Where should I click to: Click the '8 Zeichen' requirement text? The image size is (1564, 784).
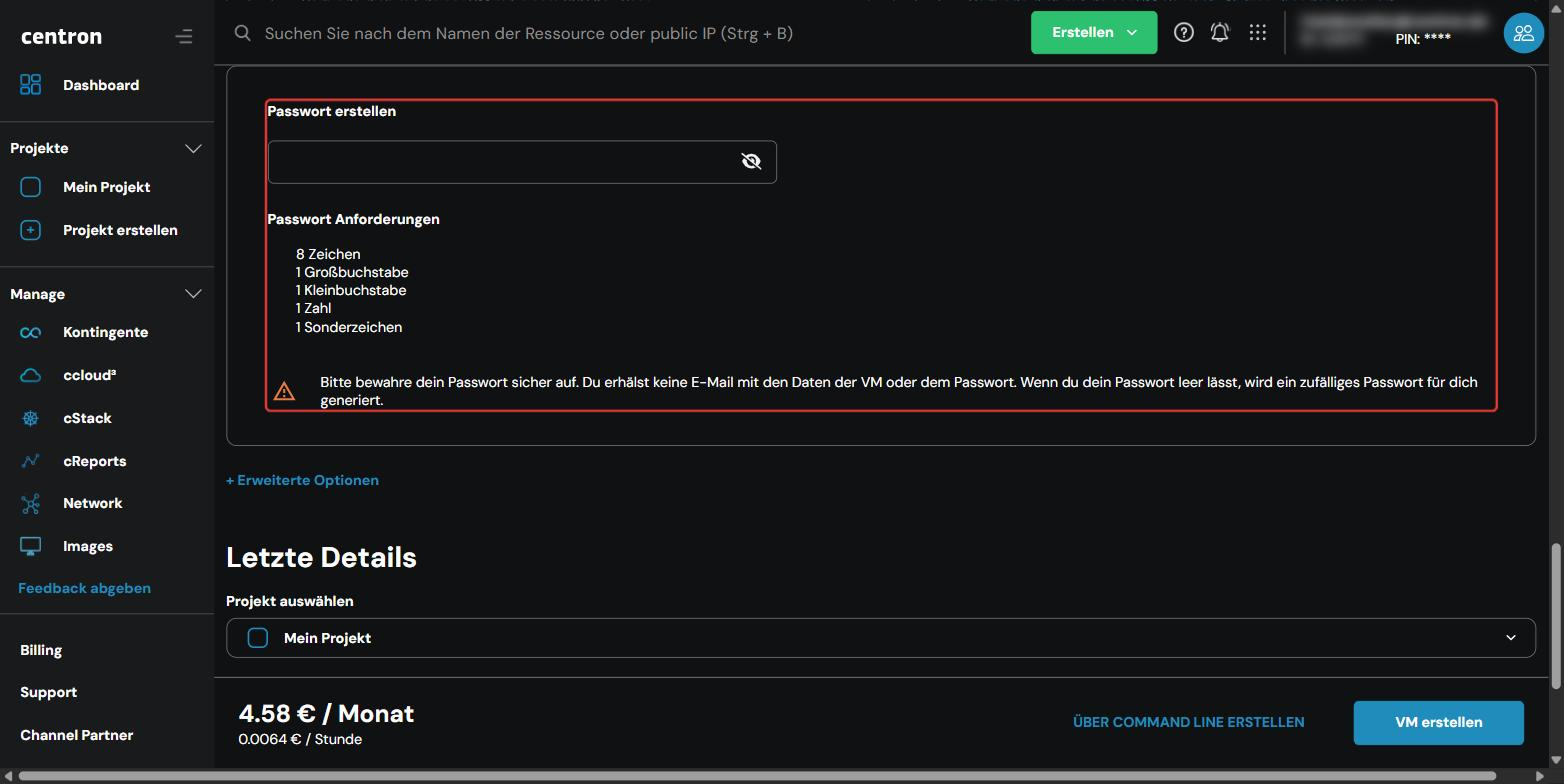pyautogui.click(x=328, y=254)
